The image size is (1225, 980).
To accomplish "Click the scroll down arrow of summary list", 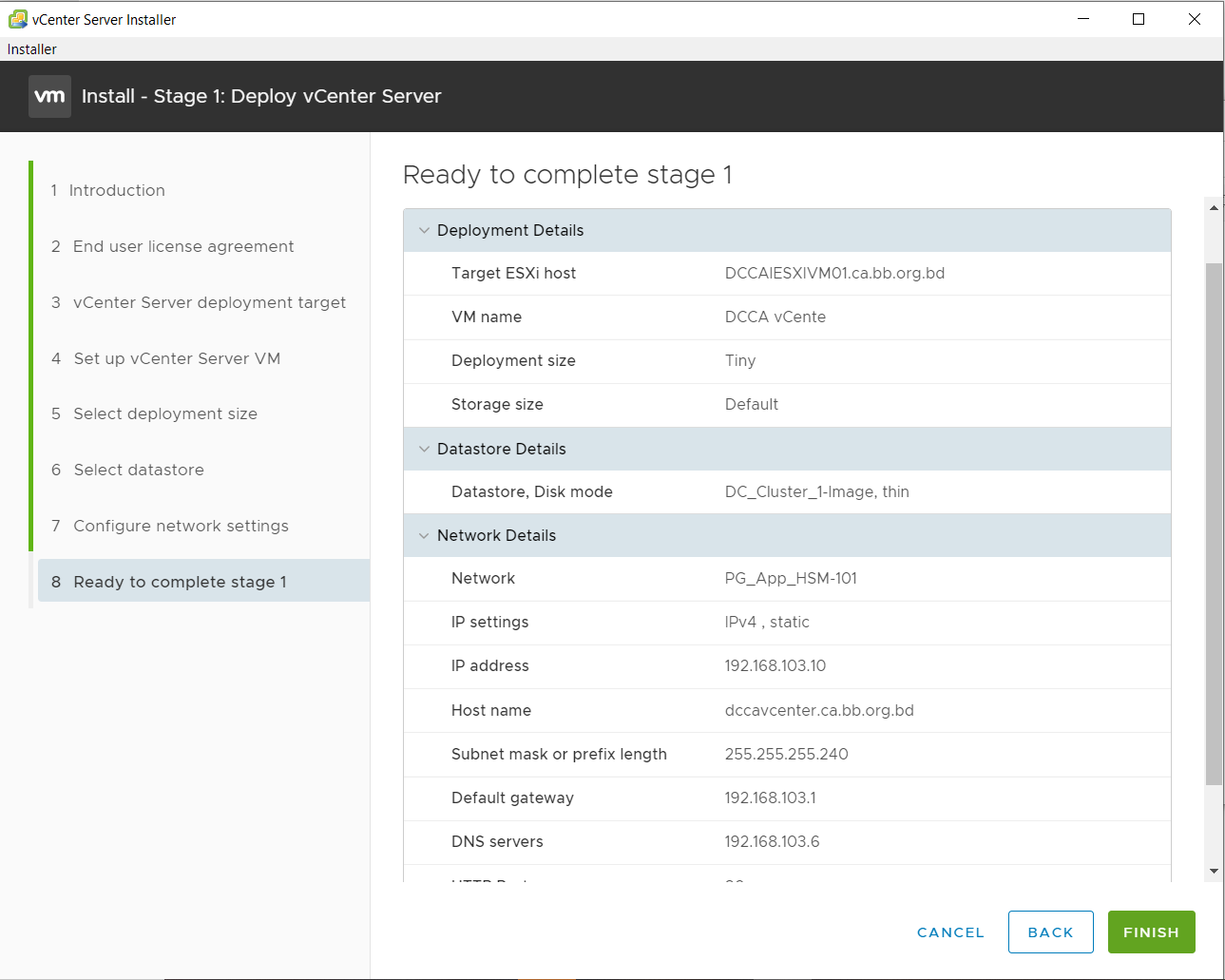I will 1214,871.
